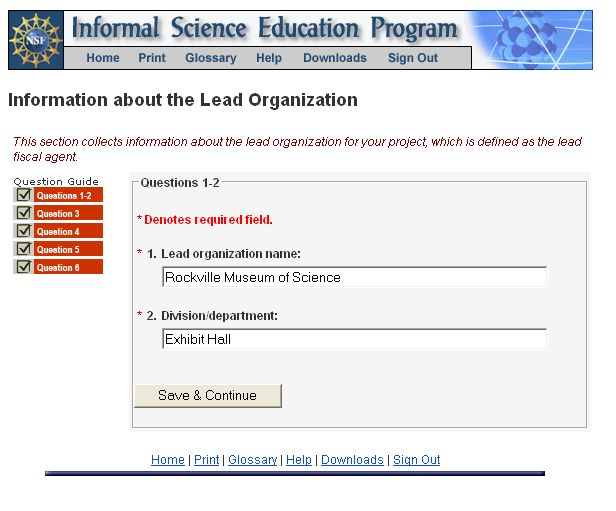
Task: Toggle the Question 6 checkbox
Action: point(23,267)
